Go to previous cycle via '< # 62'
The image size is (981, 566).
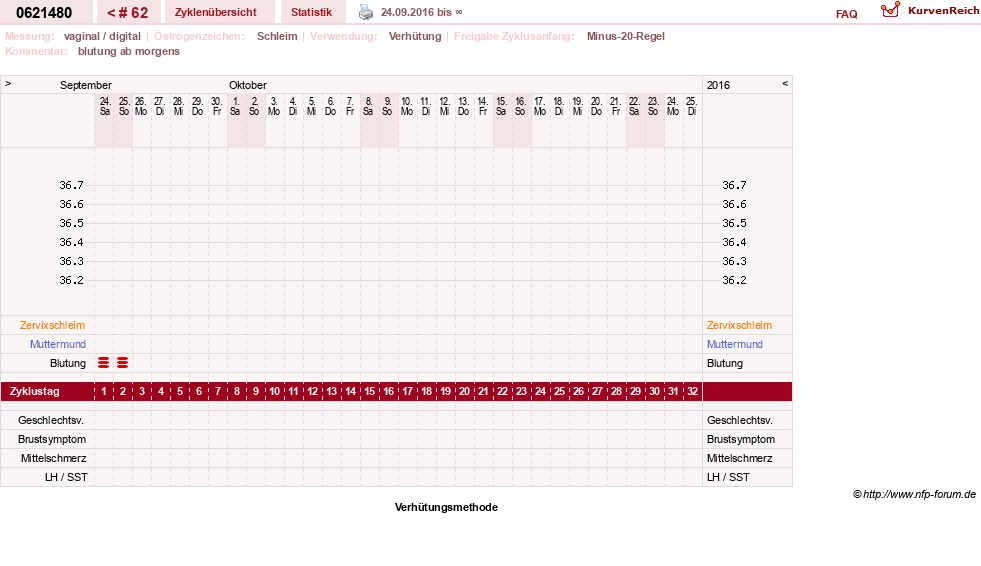point(128,13)
